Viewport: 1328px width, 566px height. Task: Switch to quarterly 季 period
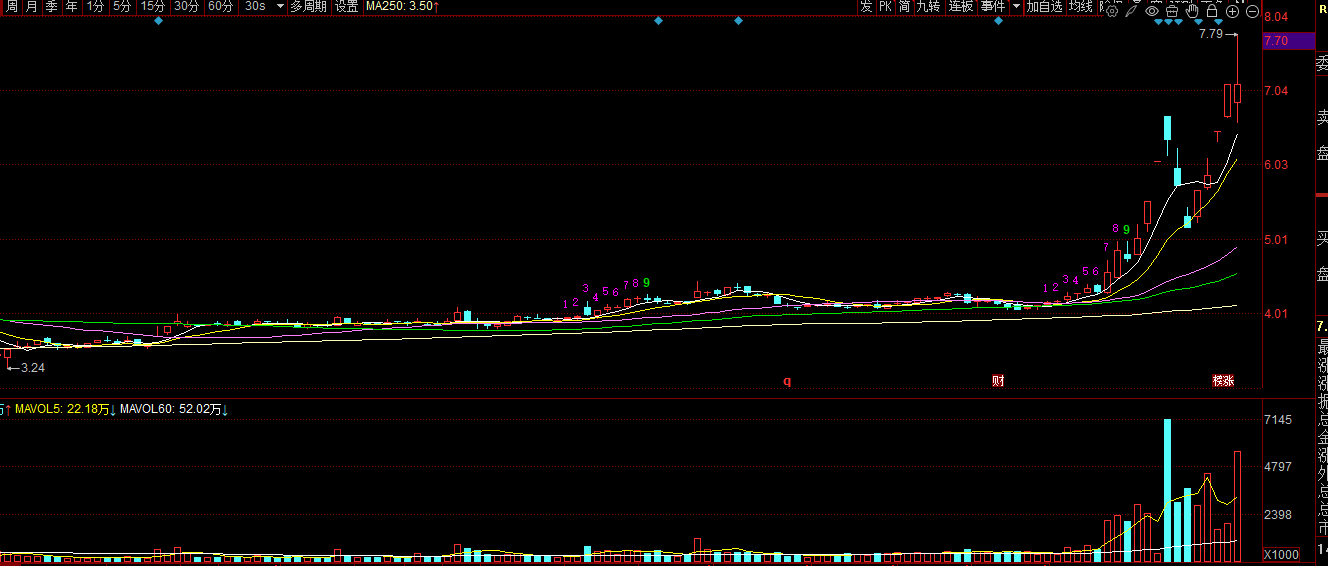coord(52,6)
